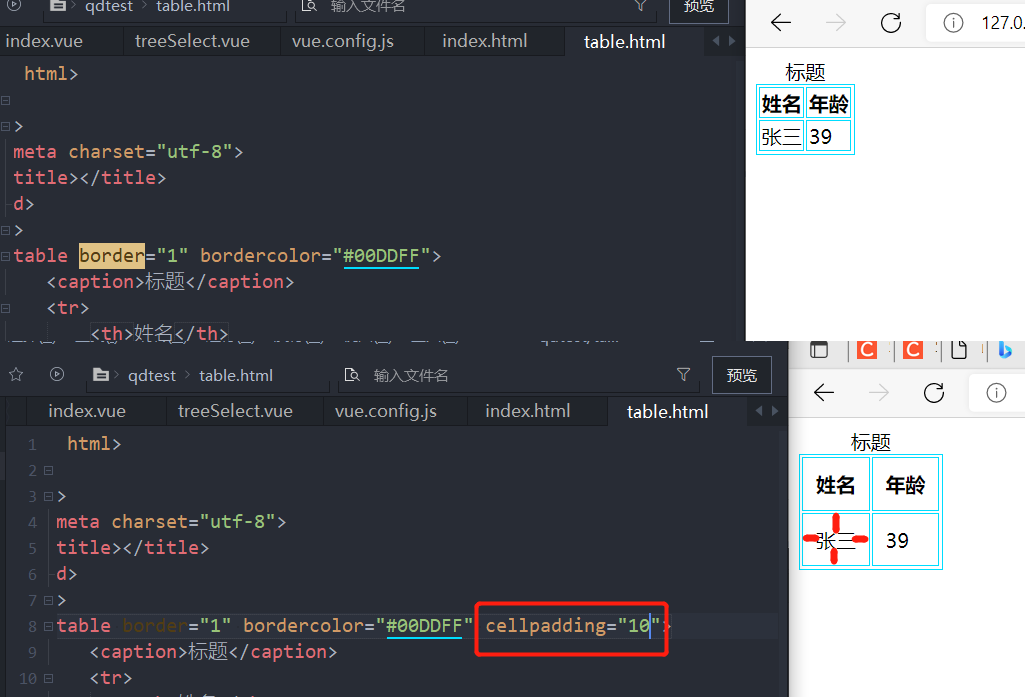Click table.html breadcrumb in lower editor toolbar
The height and width of the screenshot is (697, 1025).
click(x=236, y=375)
